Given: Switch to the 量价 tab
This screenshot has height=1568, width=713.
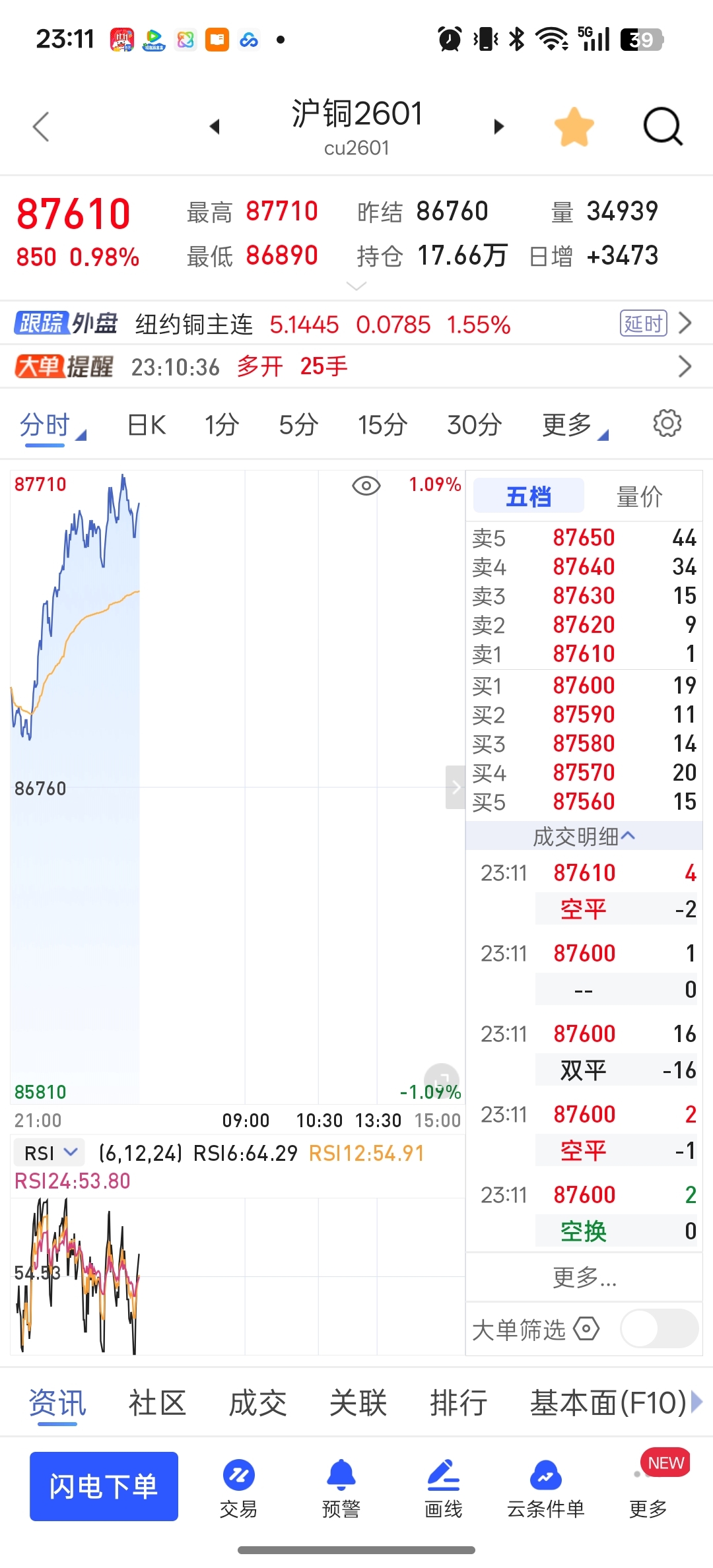Looking at the screenshot, I should click(639, 496).
